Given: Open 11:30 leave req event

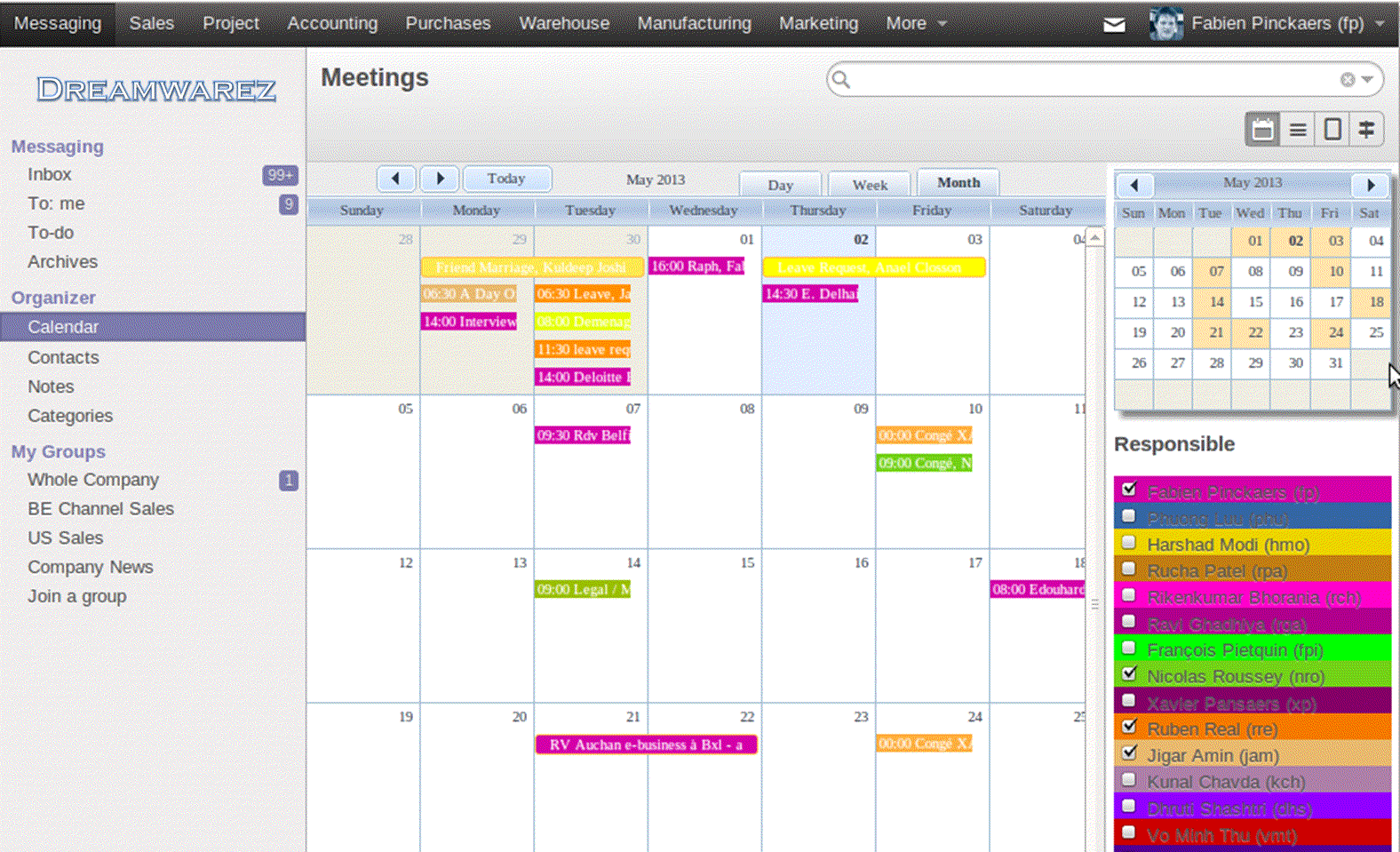Looking at the screenshot, I should (x=583, y=349).
